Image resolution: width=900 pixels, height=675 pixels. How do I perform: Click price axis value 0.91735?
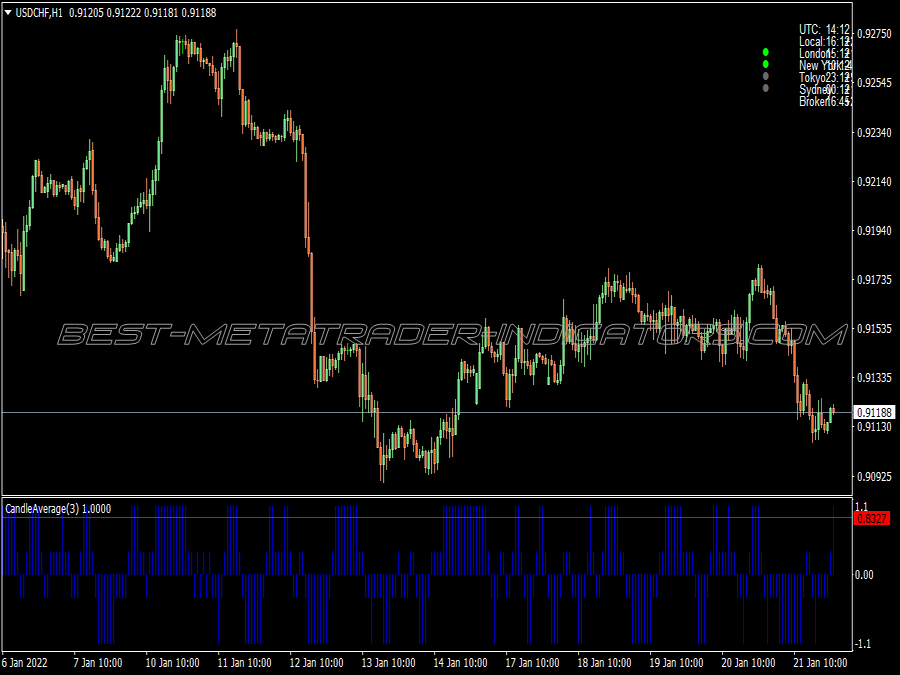(874, 280)
